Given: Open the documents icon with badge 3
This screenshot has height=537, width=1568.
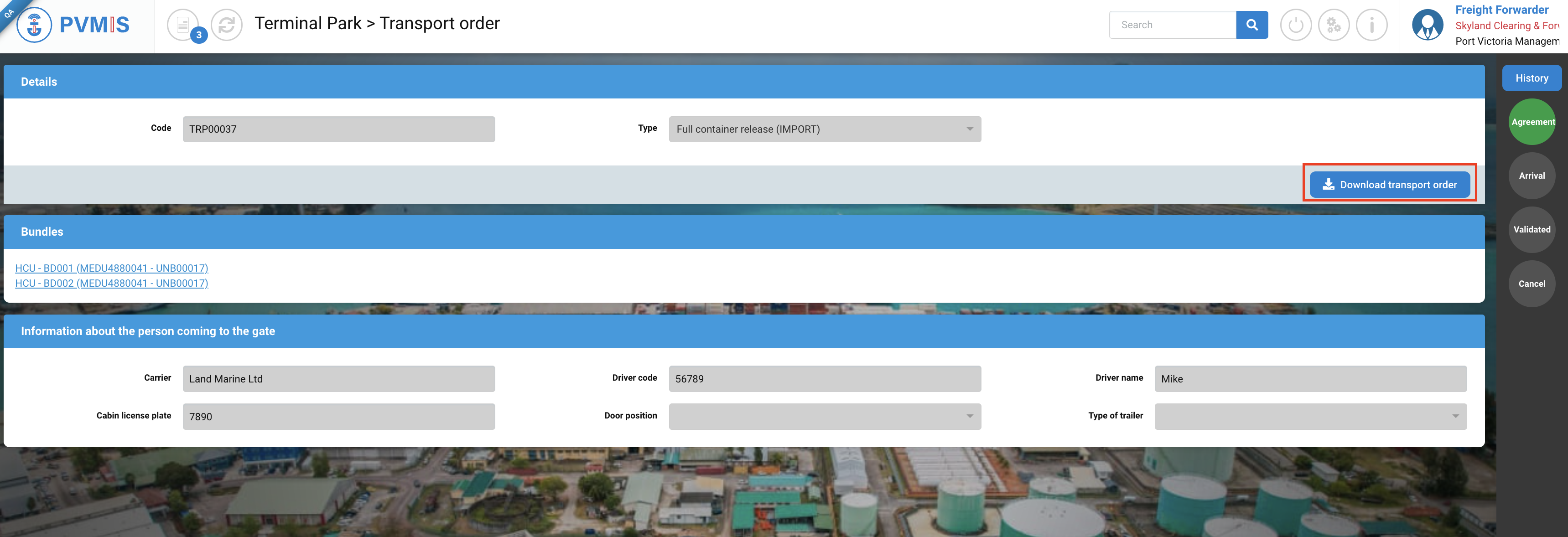Looking at the screenshot, I should (183, 25).
